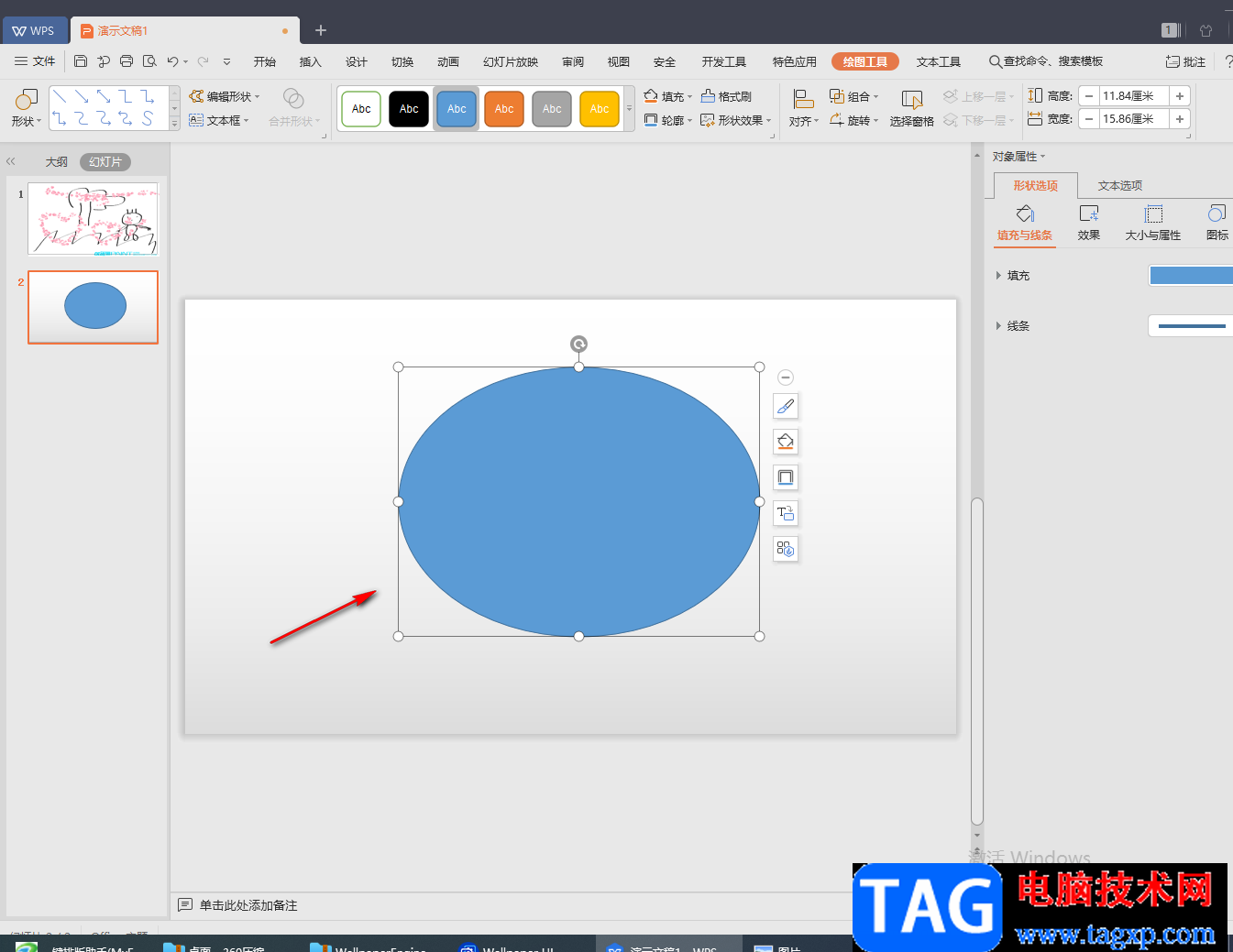This screenshot has width=1233, height=952.
Task: Switch to the 文本工具 Text Tools tab
Action: point(939,61)
